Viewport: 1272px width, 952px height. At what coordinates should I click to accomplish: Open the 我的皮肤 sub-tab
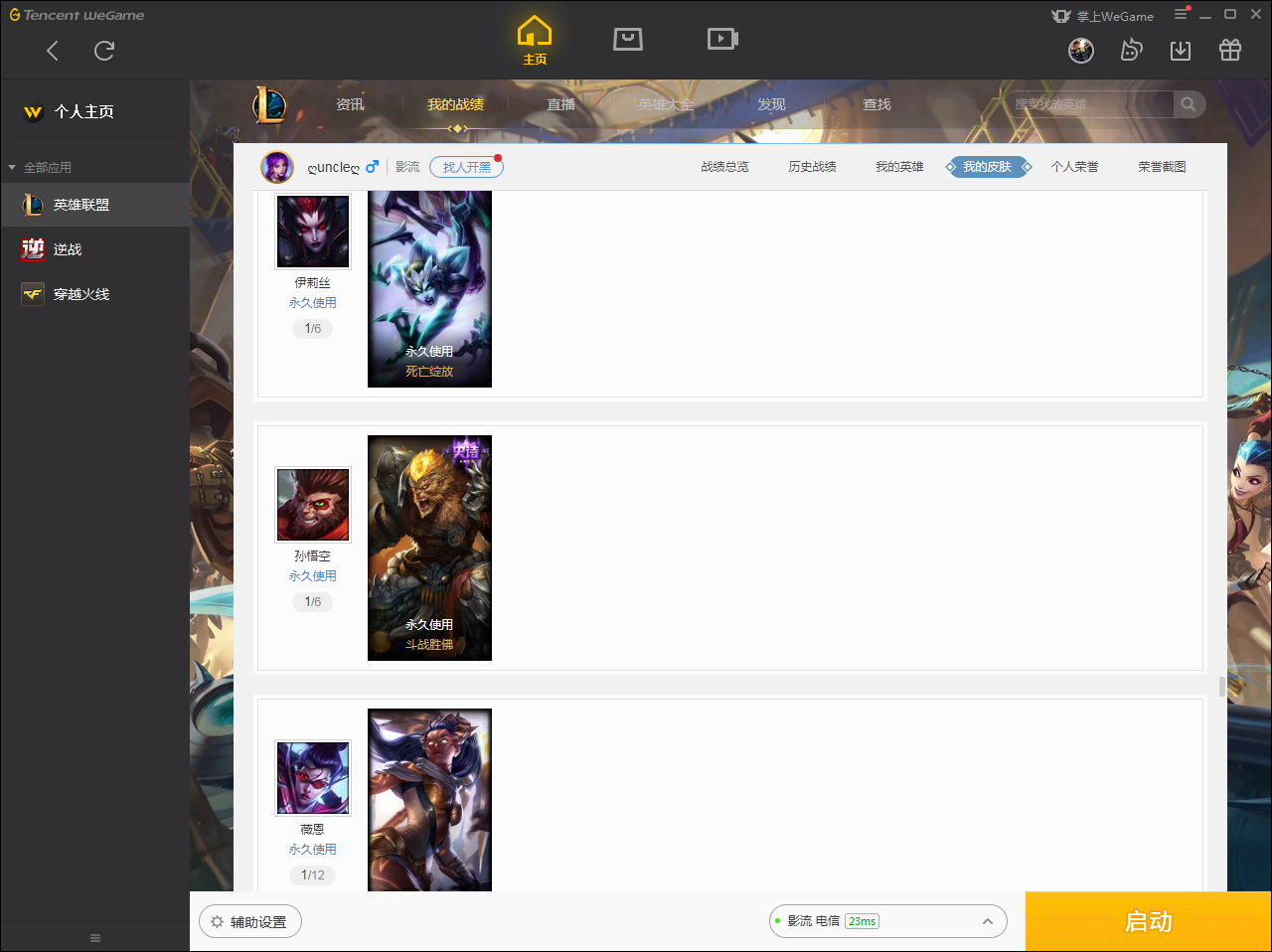coord(987,167)
